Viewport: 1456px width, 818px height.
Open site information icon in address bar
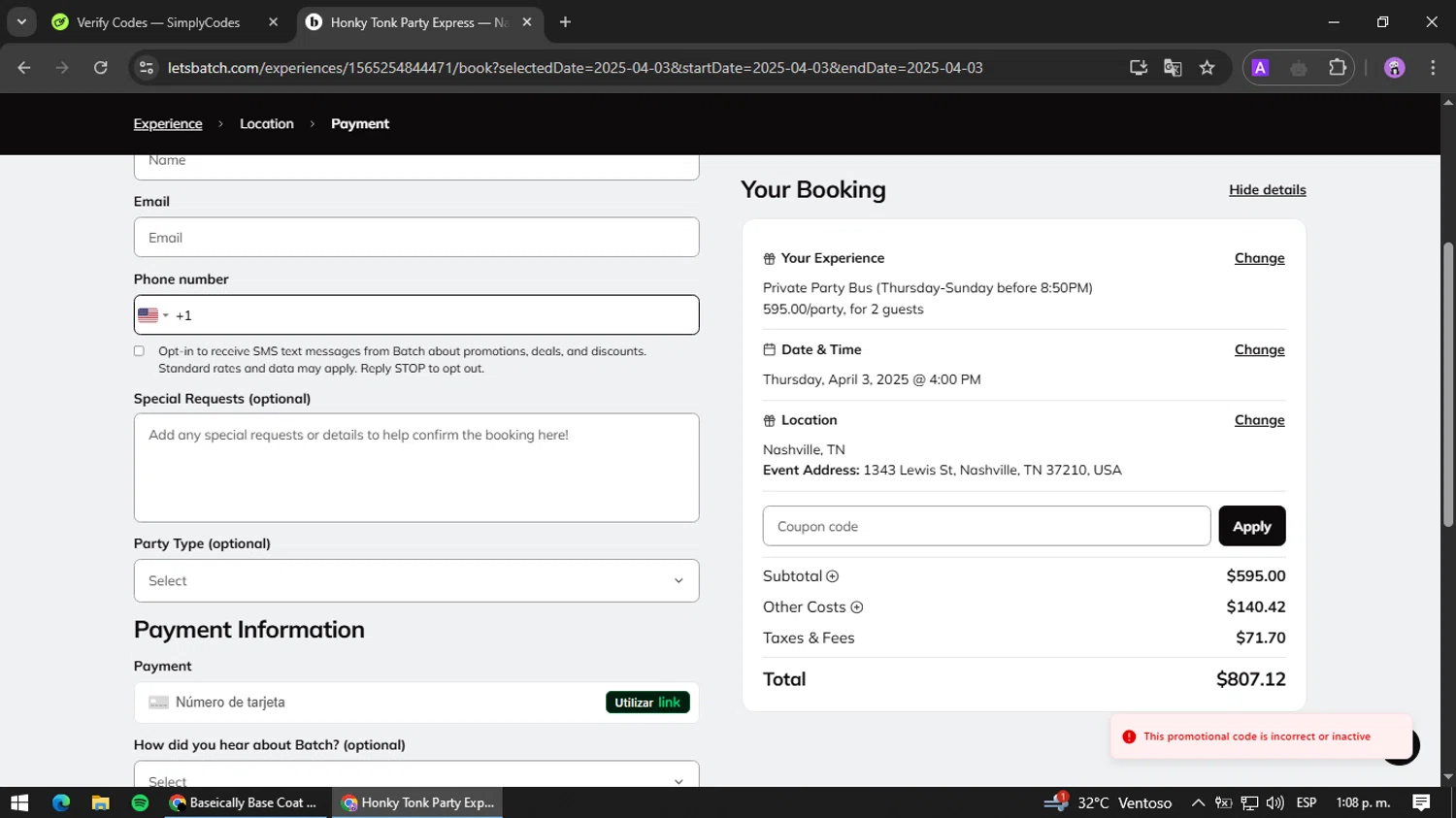click(147, 68)
